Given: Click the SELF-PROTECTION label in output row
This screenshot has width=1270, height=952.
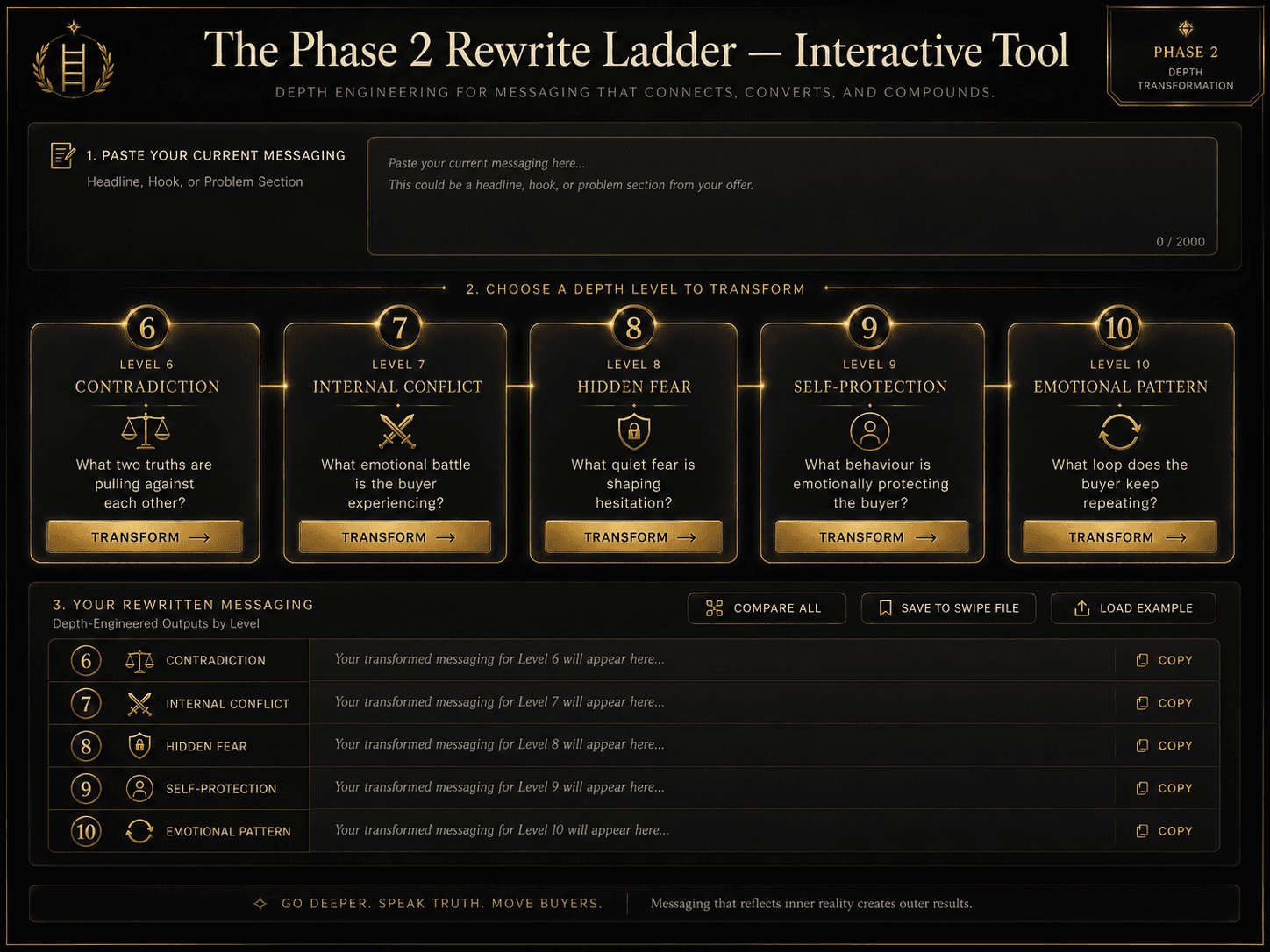Looking at the screenshot, I should pos(221,789).
